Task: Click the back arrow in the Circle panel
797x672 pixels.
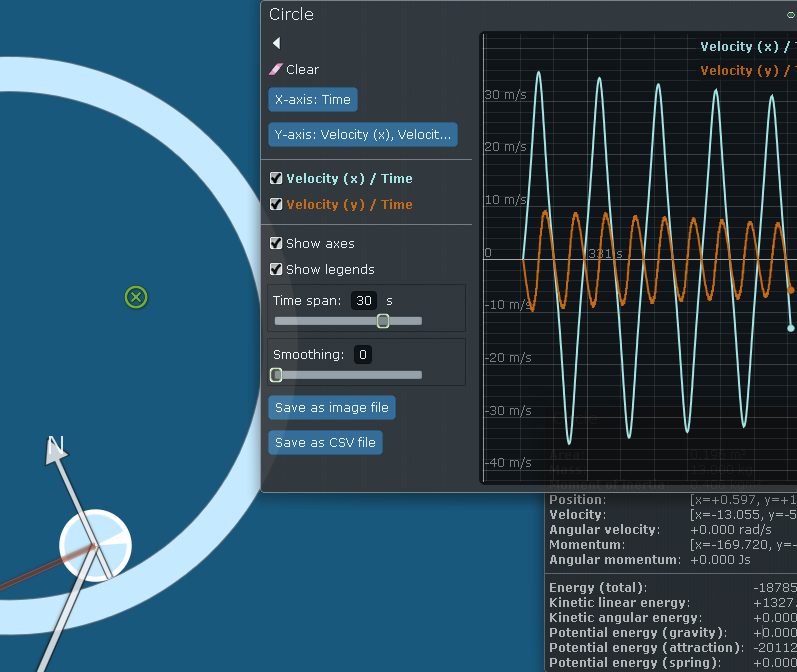Action: point(276,43)
